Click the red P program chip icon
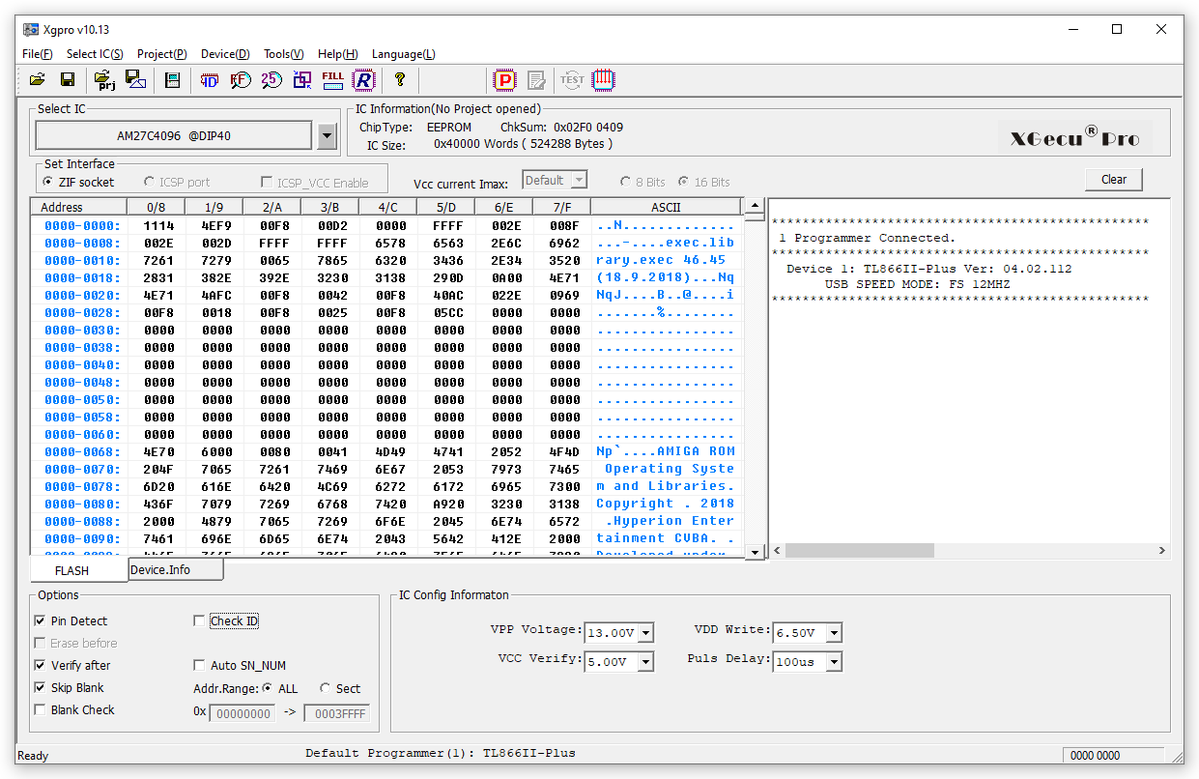 [x=505, y=80]
